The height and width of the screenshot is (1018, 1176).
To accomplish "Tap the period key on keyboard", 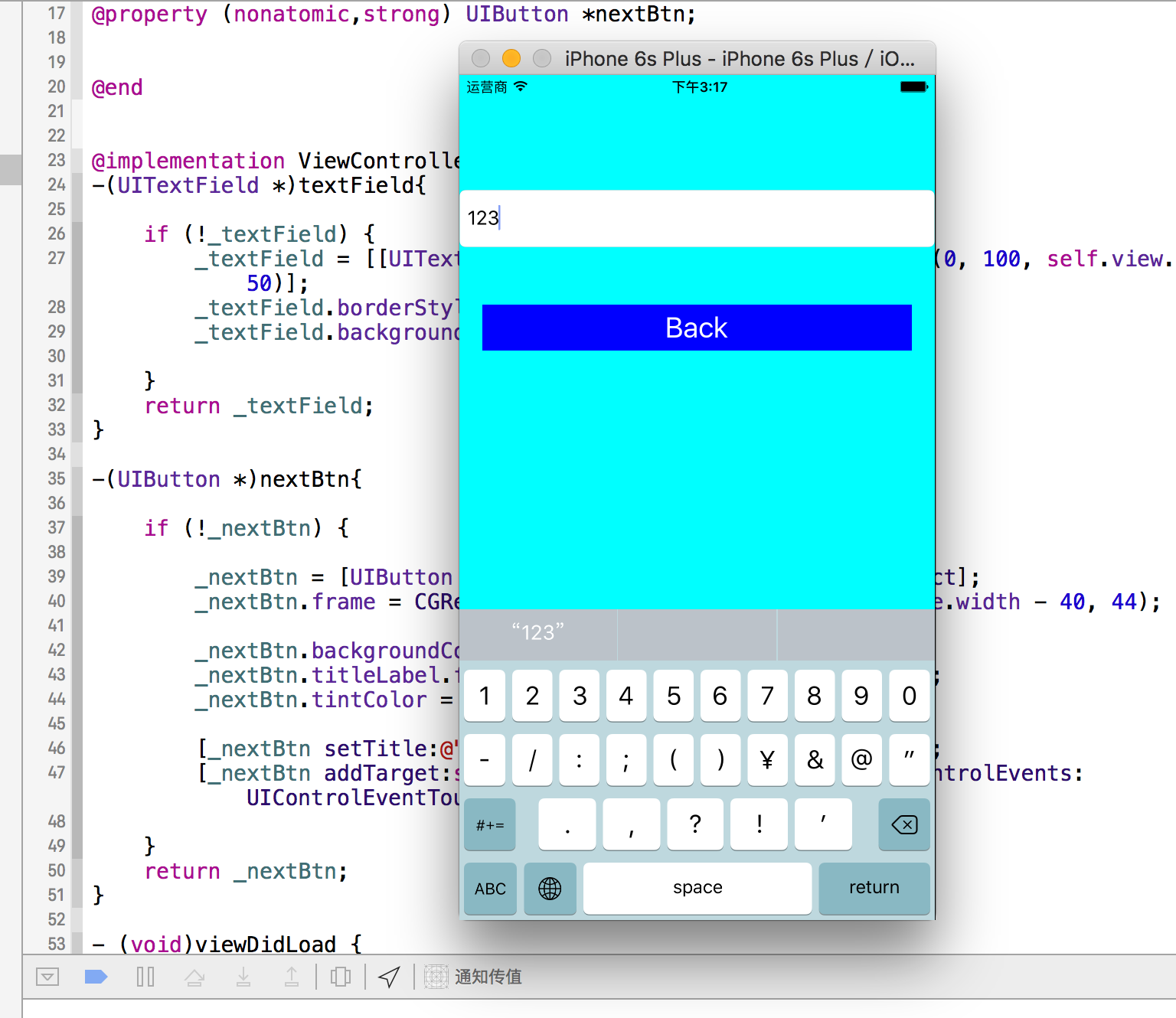I will click(567, 824).
